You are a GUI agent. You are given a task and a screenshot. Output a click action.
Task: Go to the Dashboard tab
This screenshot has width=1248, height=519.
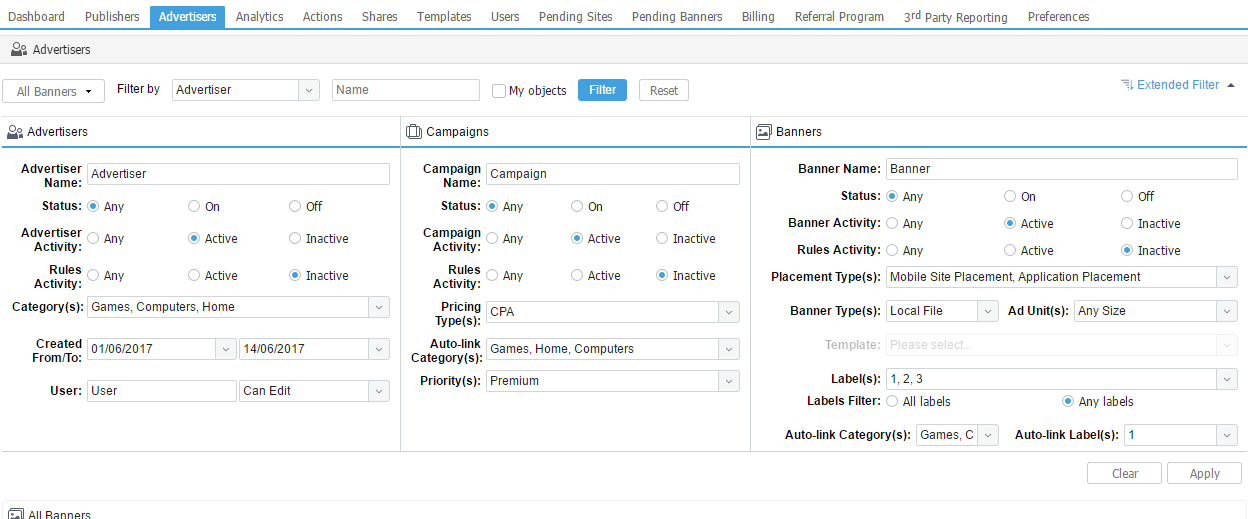(36, 17)
